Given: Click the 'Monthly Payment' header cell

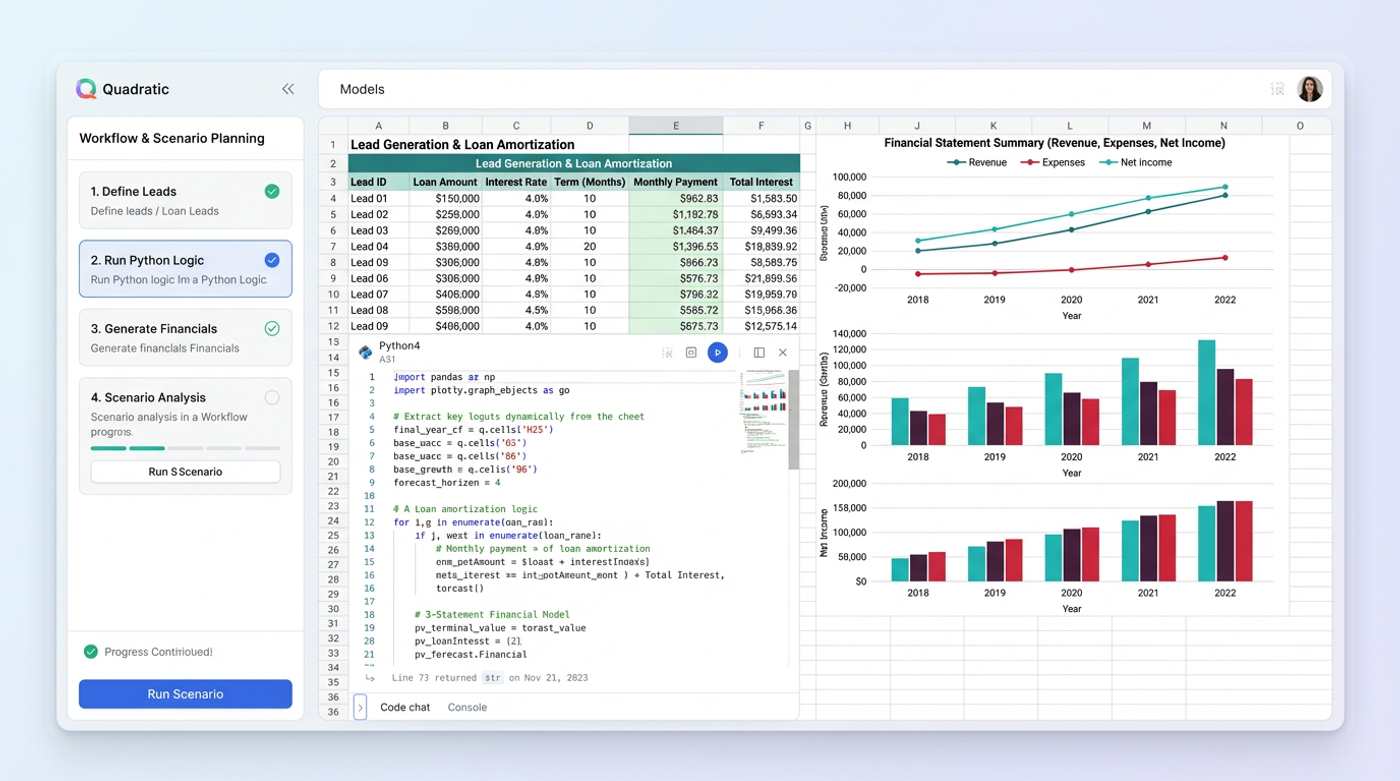Looking at the screenshot, I should click(x=676, y=182).
